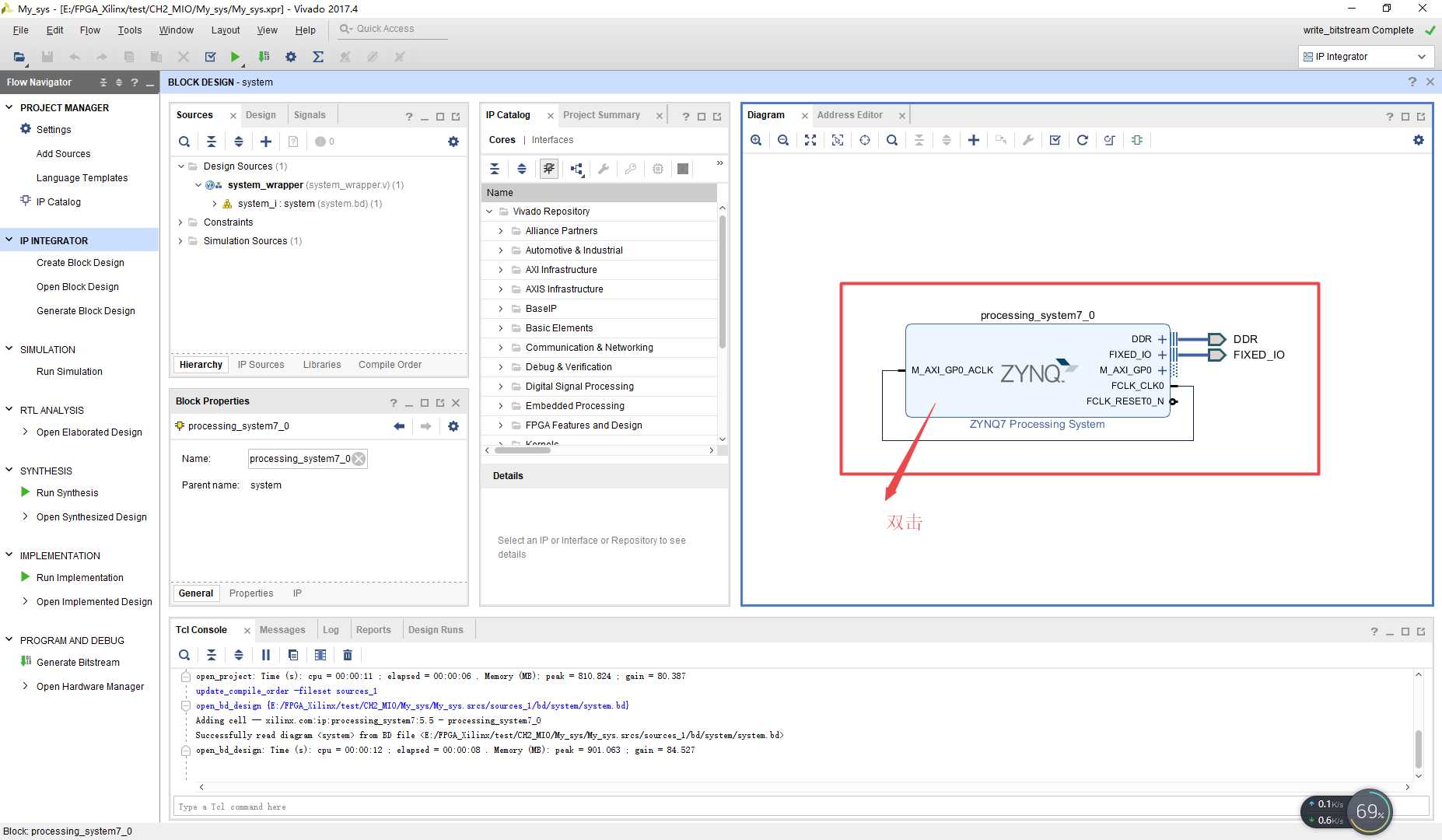Pause the Tcl Console output
Image resolution: width=1442 pixels, height=840 pixels.
tap(266, 655)
